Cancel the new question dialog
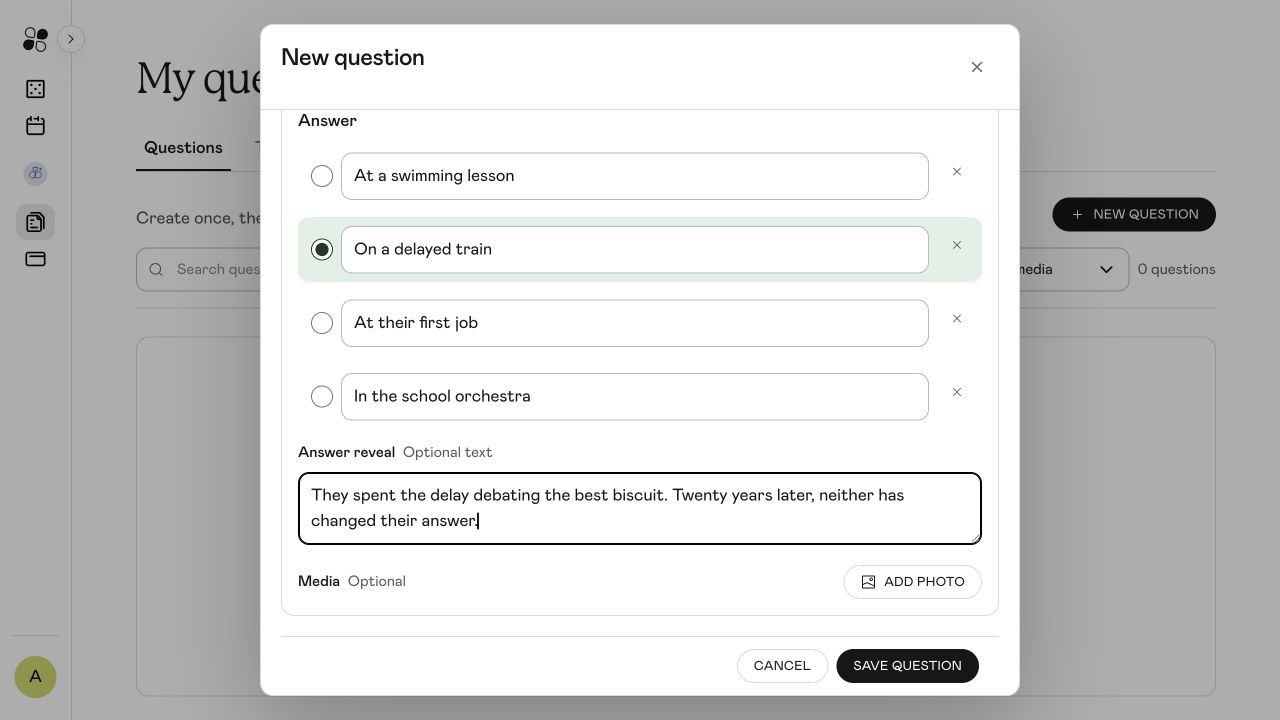The height and width of the screenshot is (720, 1280). 782,666
